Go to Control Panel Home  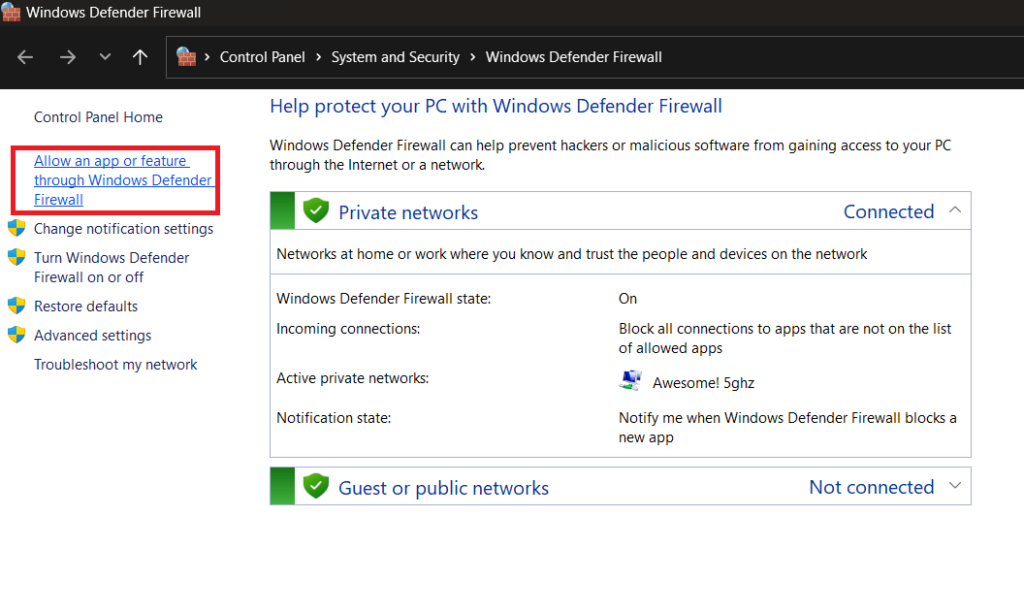pyautogui.click(x=98, y=117)
